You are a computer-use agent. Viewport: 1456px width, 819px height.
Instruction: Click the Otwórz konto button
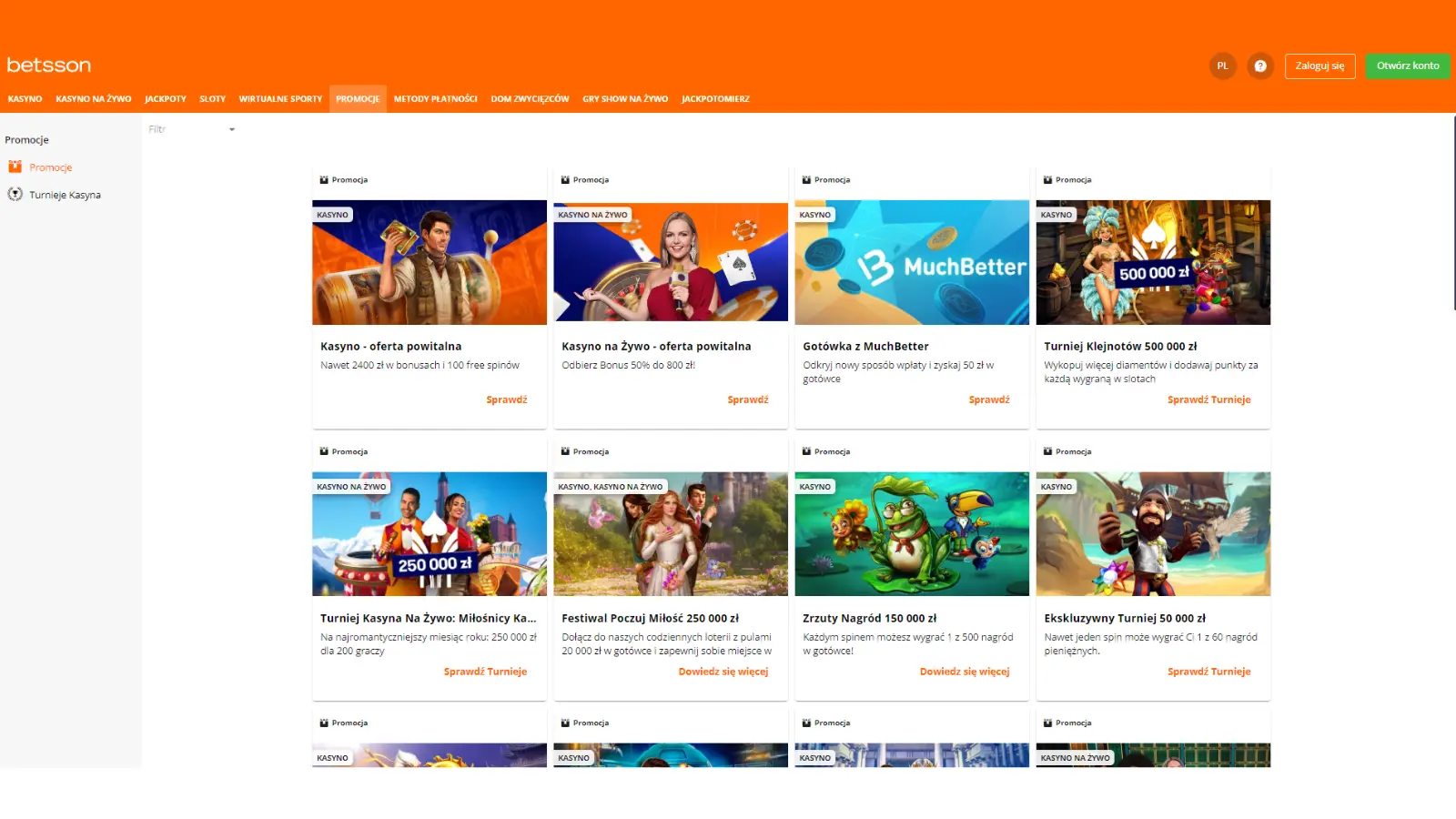(x=1408, y=66)
